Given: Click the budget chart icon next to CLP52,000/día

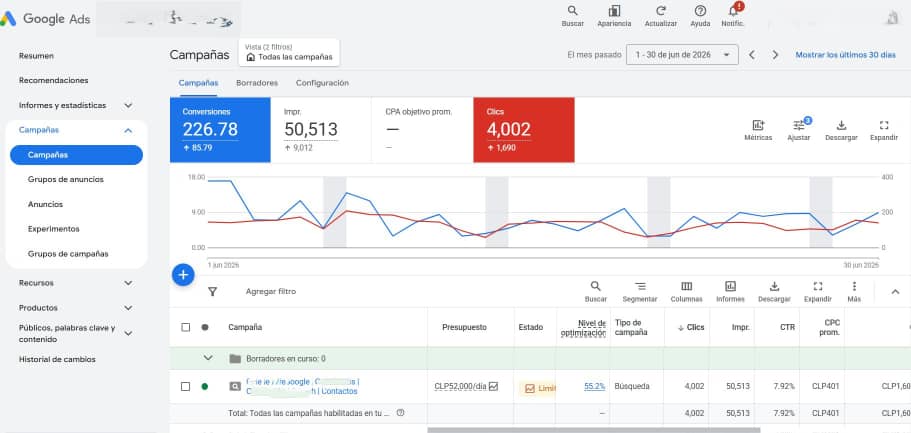Looking at the screenshot, I should pyautogui.click(x=493, y=386).
